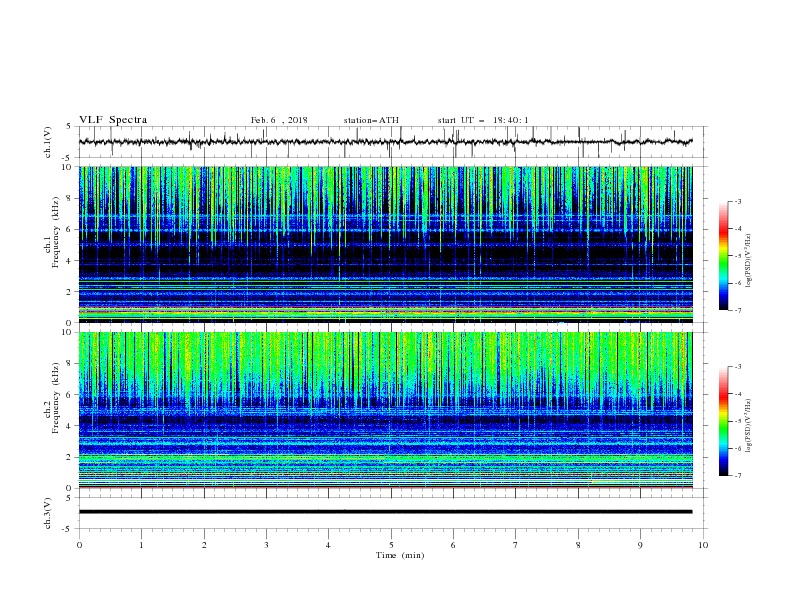Click the ch.2 color scale bar
The height and width of the screenshot is (612, 792).
coord(723,421)
